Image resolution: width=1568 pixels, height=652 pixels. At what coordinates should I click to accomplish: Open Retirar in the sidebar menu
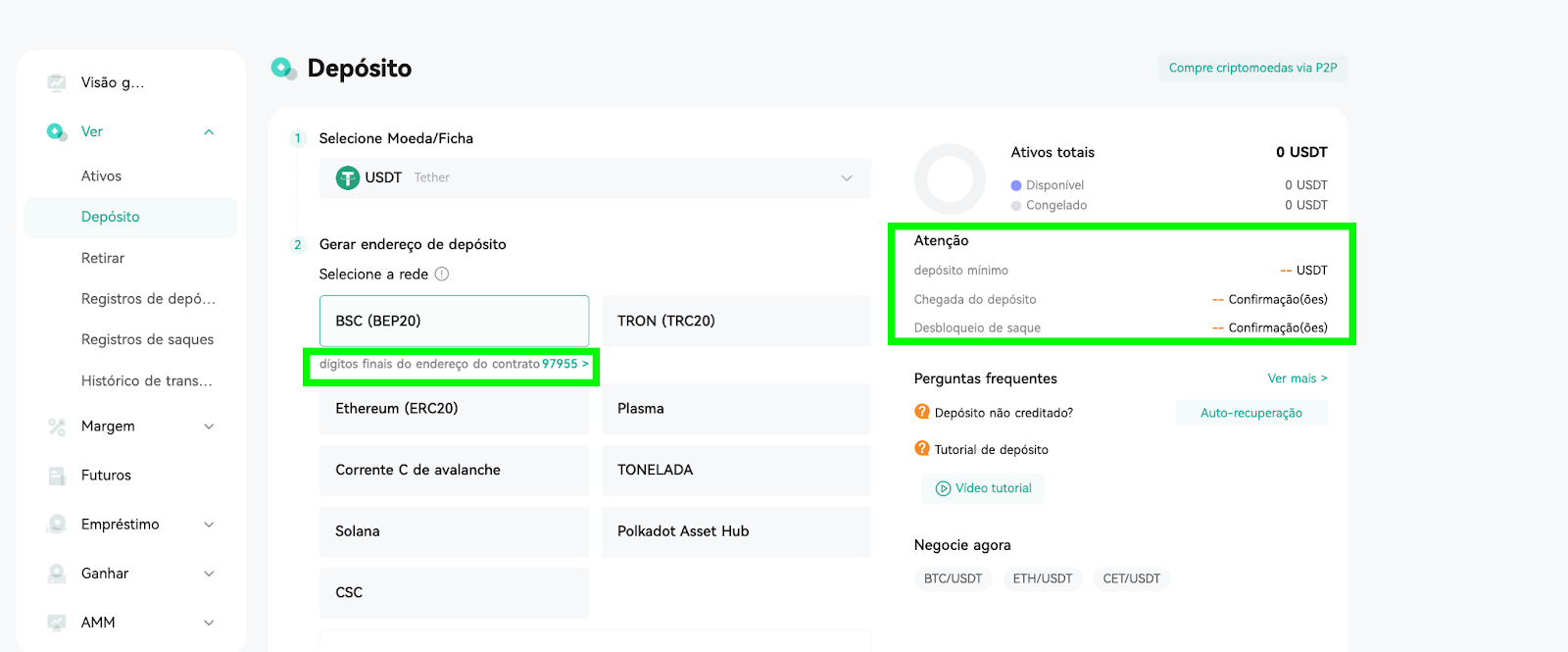click(103, 258)
